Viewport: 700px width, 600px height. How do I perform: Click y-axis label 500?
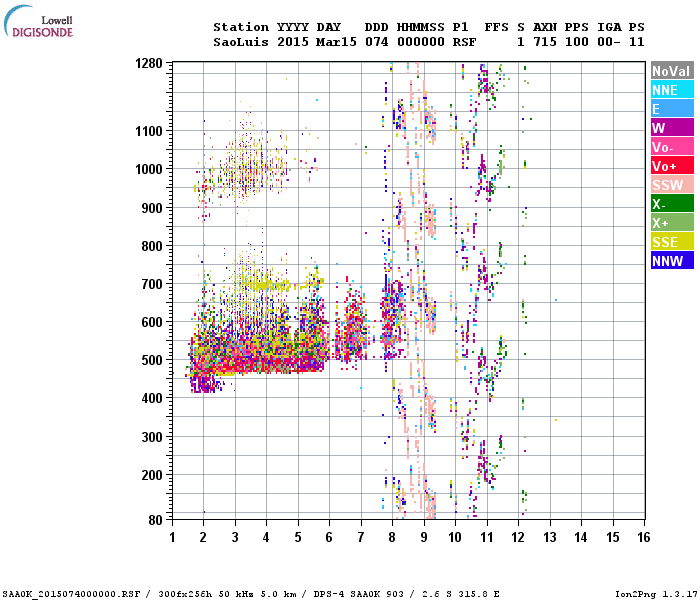pyautogui.click(x=152, y=360)
